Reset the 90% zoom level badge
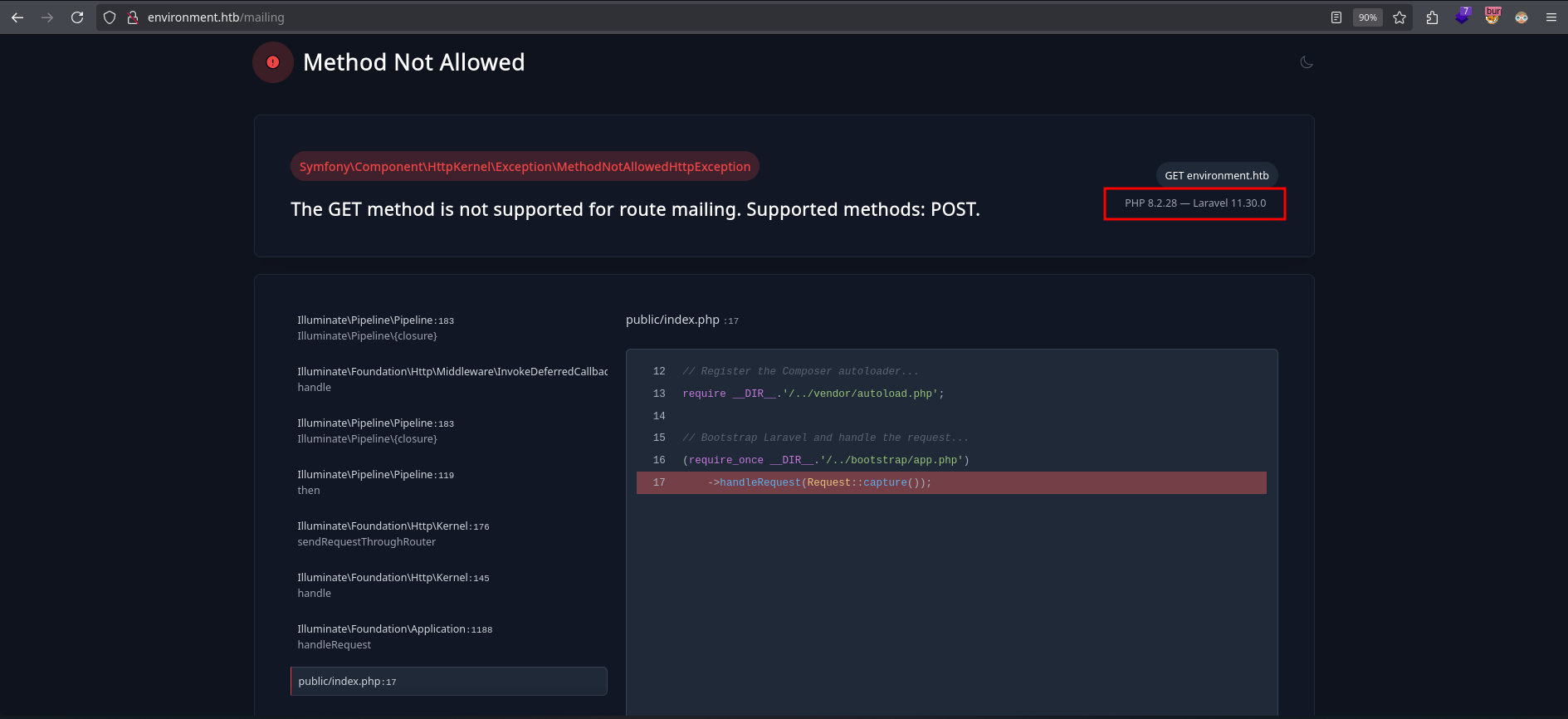Screen dimensions: 1568x719 tap(1367, 17)
